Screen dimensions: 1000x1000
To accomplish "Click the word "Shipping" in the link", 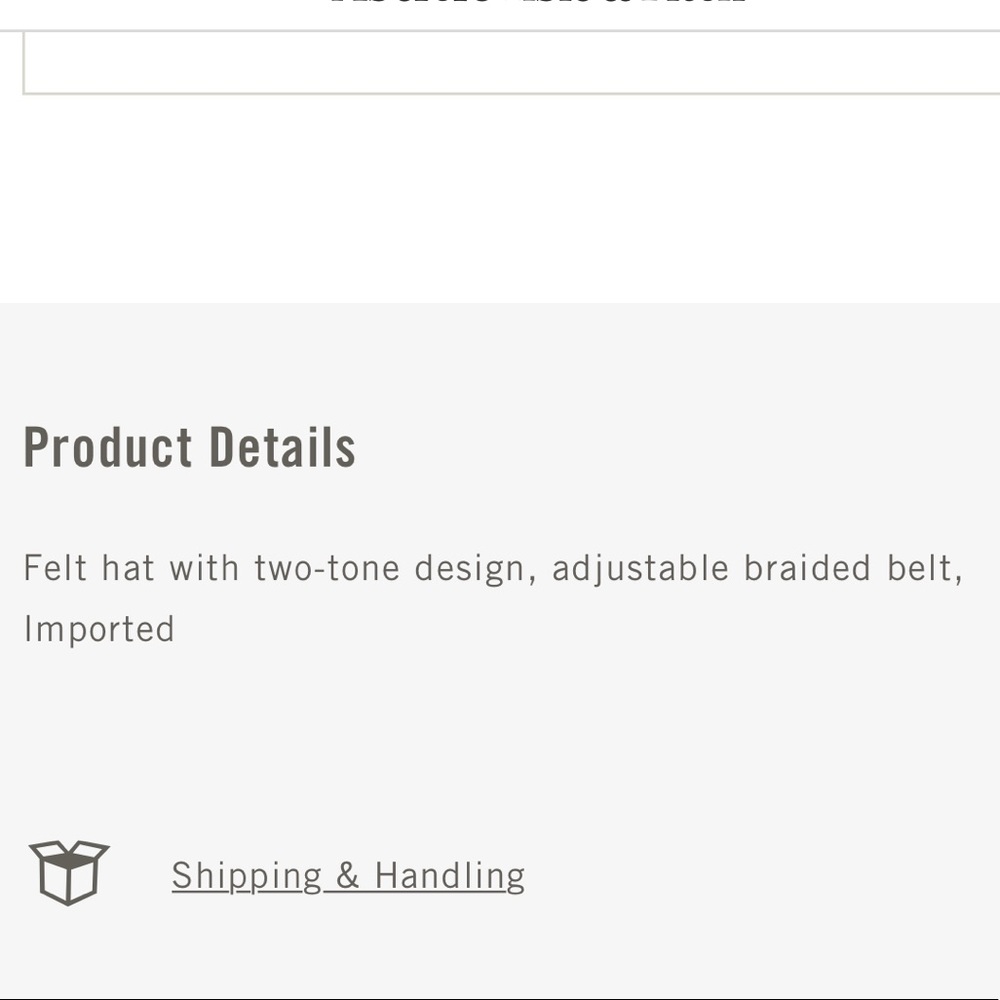I will [x=247, y=876].
